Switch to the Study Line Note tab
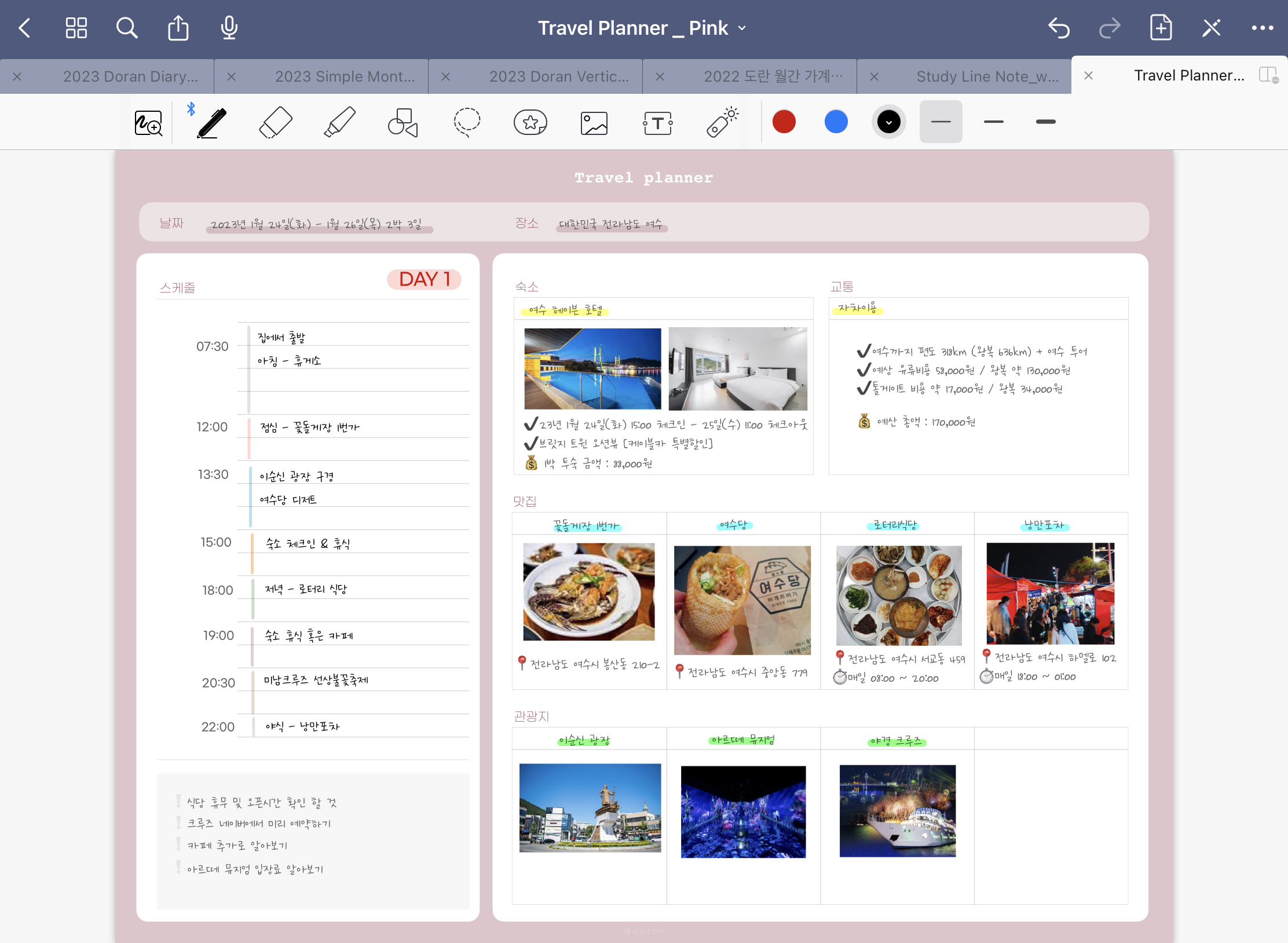The width and height of the screenshot is (1288, 943). tap(987, 76)
